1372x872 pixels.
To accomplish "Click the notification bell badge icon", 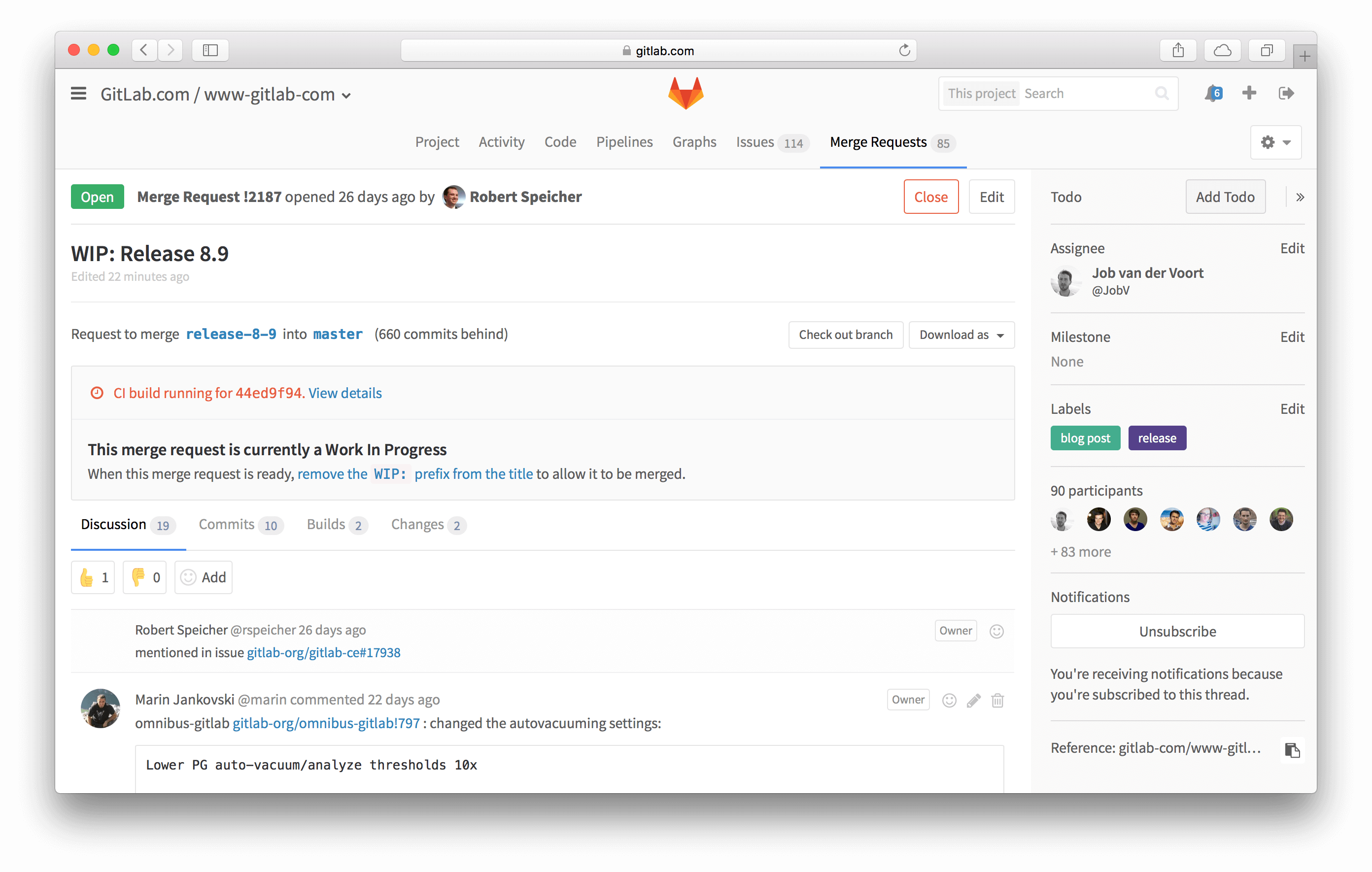I will click(x=1213, y=93).
